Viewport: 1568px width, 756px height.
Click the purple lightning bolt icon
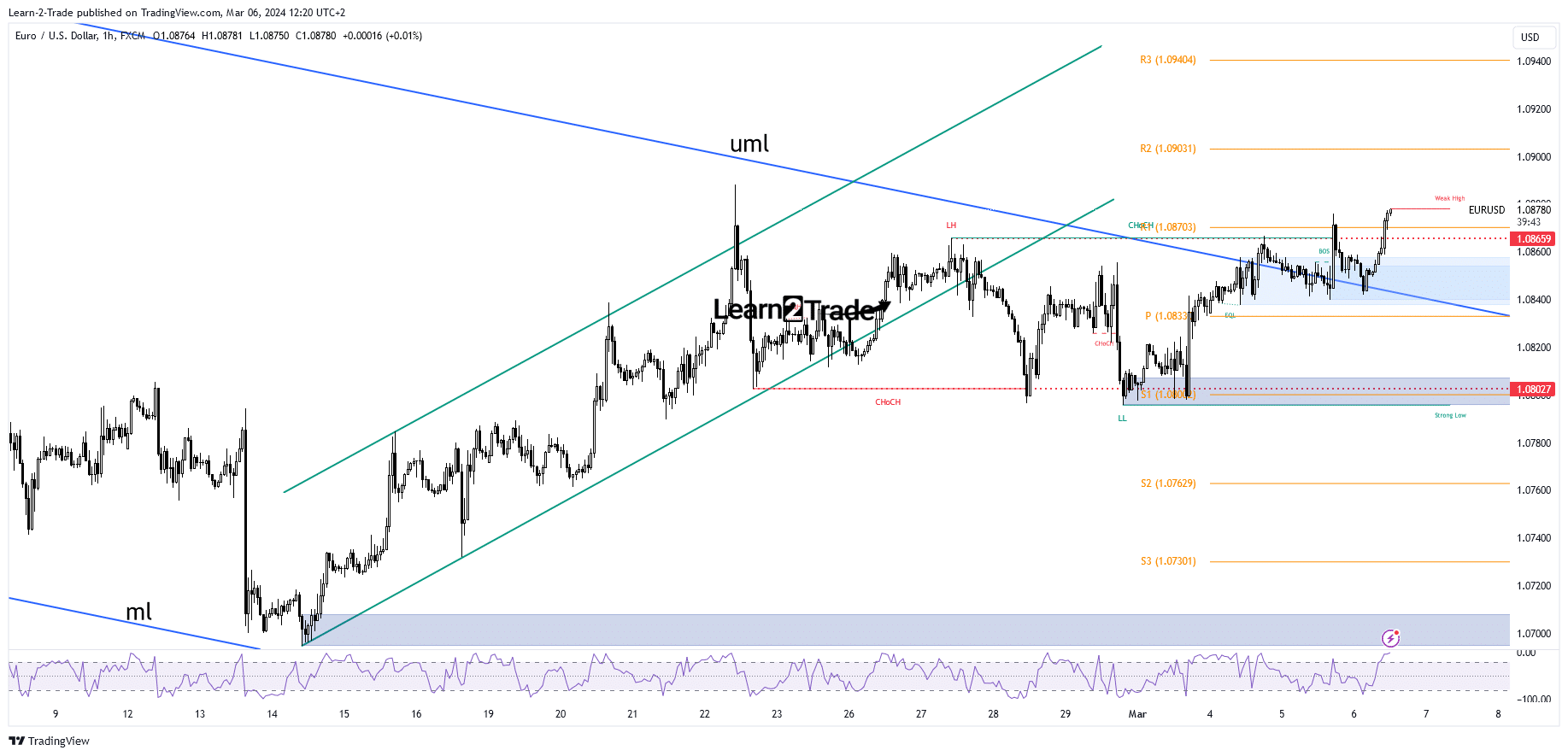1390,638
